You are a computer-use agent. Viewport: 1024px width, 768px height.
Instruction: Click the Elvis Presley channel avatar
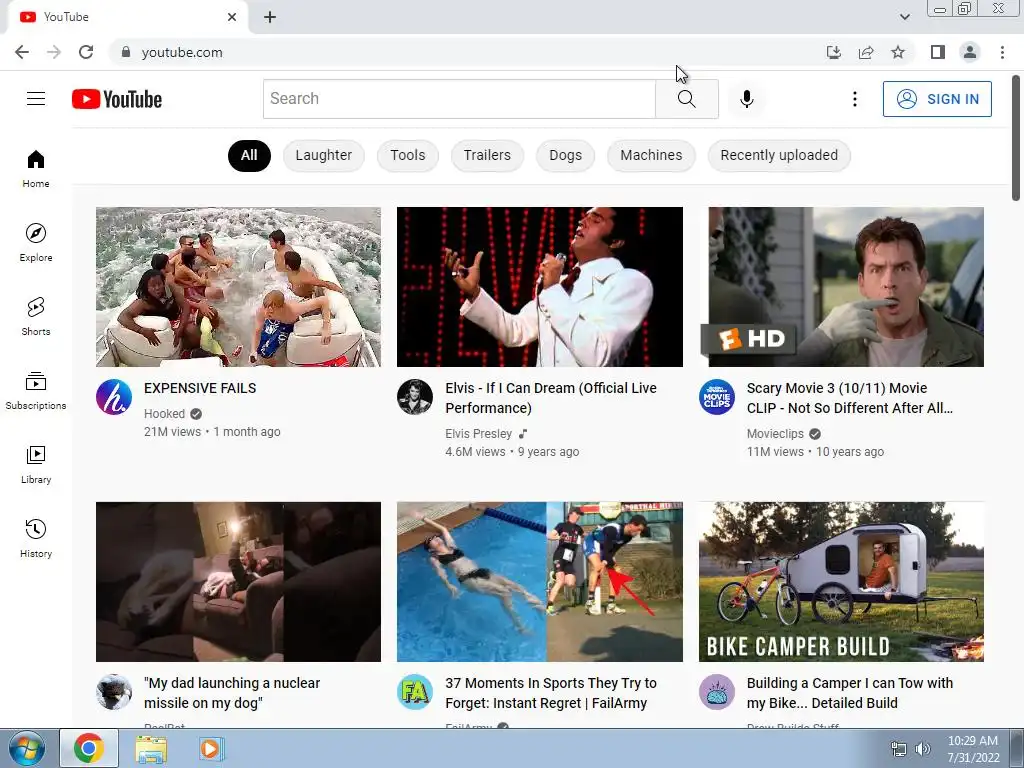click(x=415, y=397)
